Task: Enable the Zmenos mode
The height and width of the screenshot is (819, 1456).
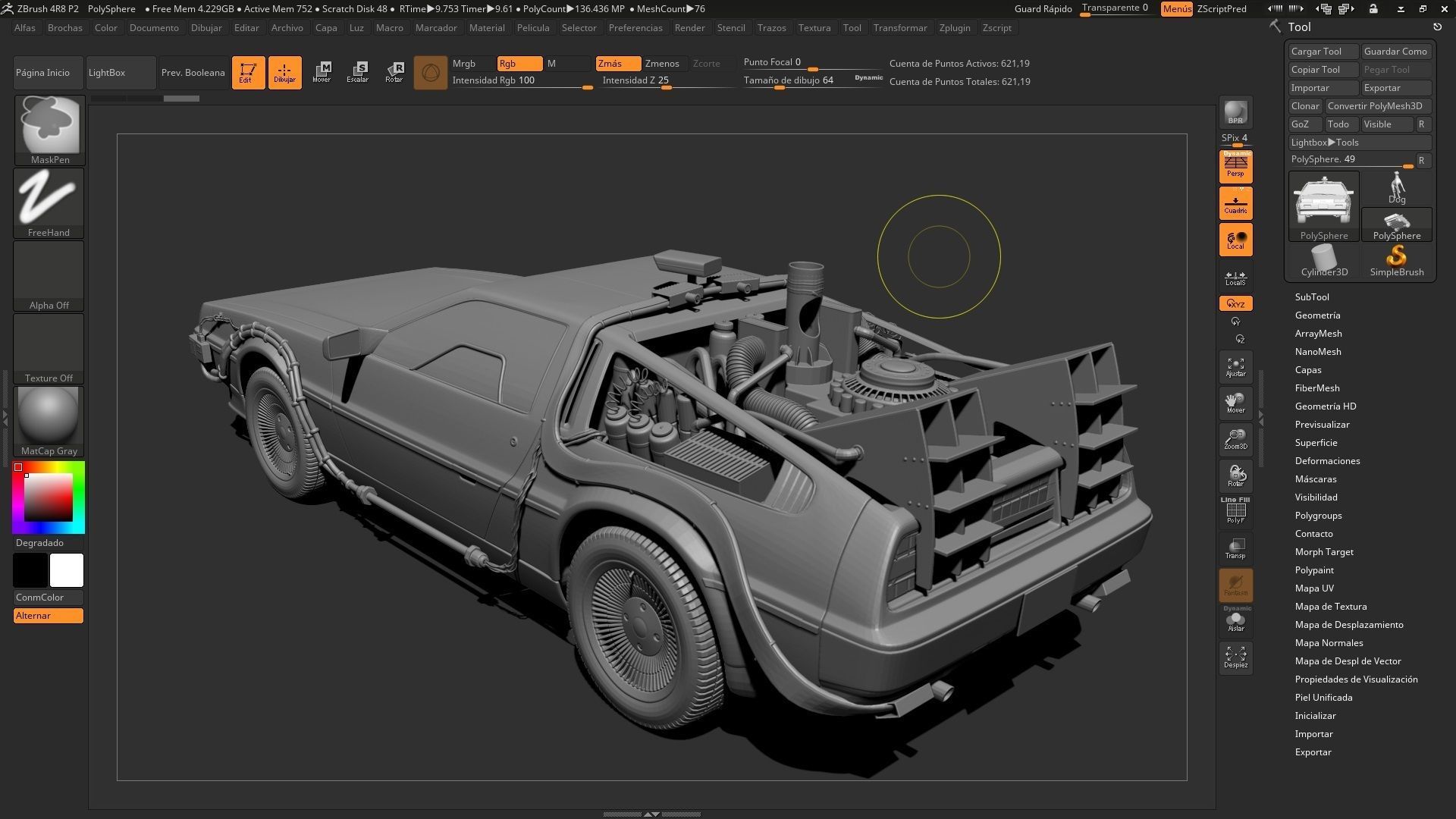Action: tap(665, 64)
